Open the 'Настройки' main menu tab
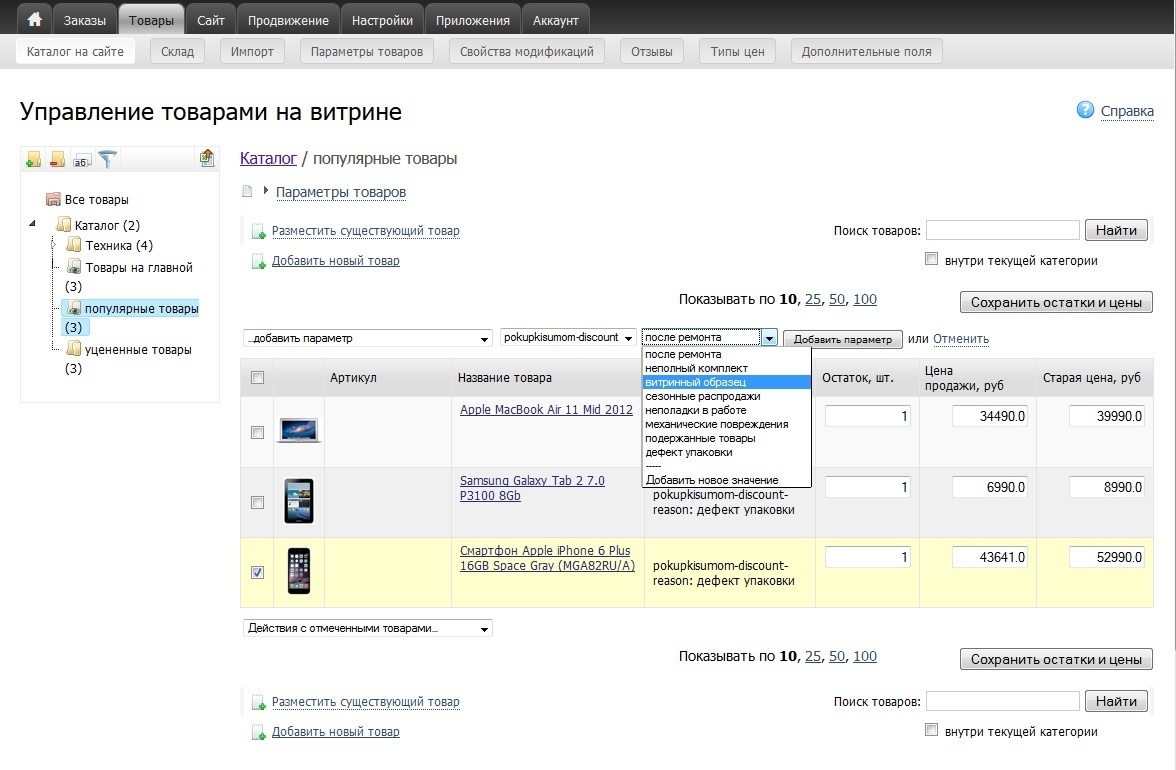 (382, 20)
